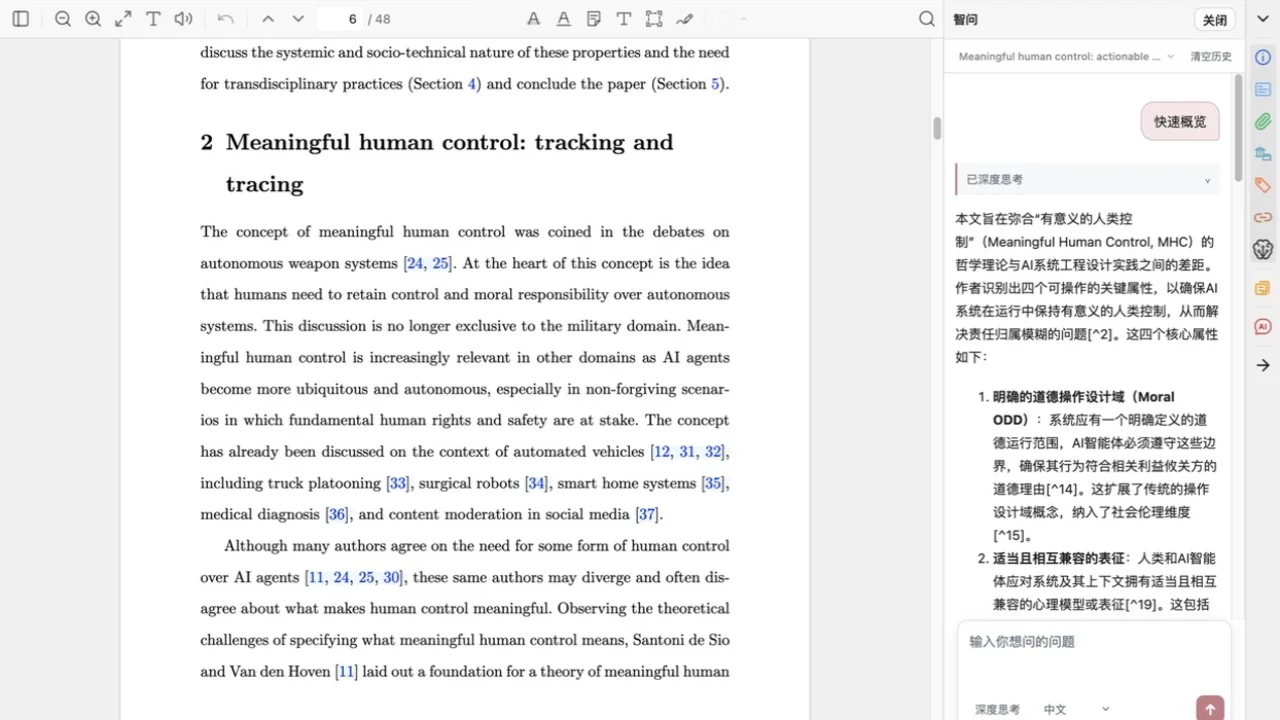The height and width of the screenshot is (720, 1280).
Task: Select the text cursor tool left of speaker
Action: (153, 19)
